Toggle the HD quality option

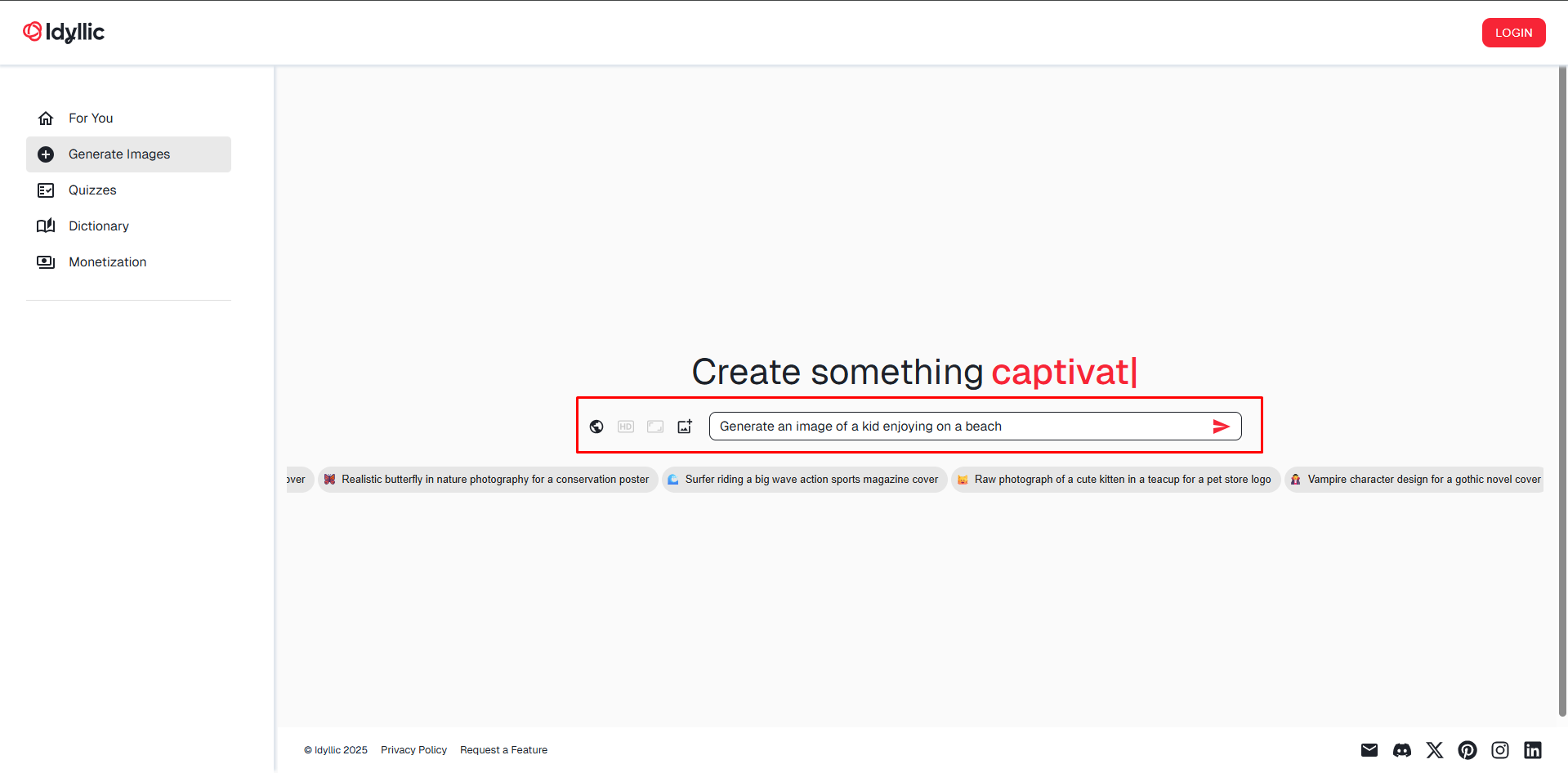click(x=626, y=427)
